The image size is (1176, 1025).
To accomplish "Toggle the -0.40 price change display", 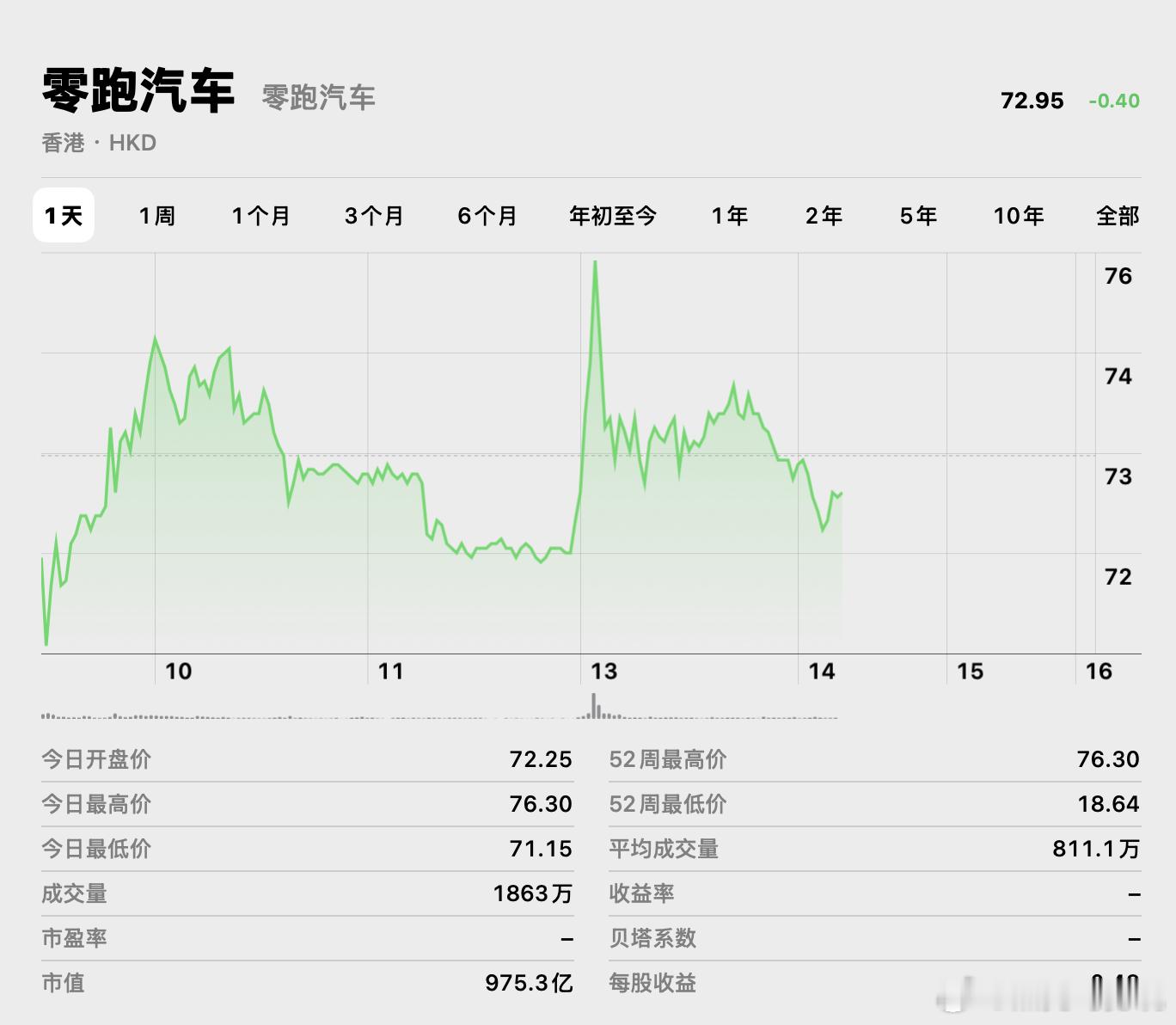I will tap(1114, 101).
